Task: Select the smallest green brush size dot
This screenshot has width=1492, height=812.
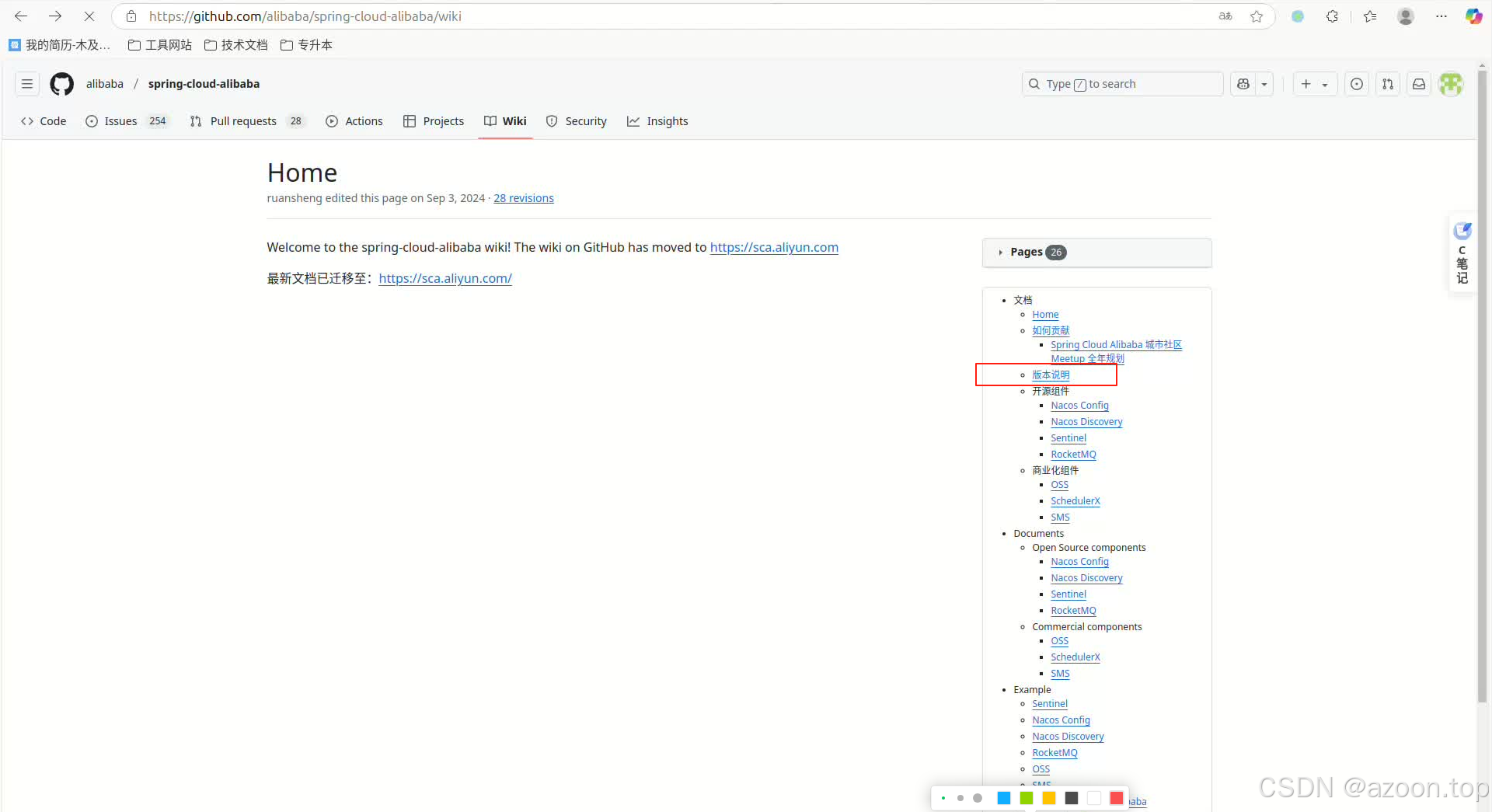Action: (943, 798)
